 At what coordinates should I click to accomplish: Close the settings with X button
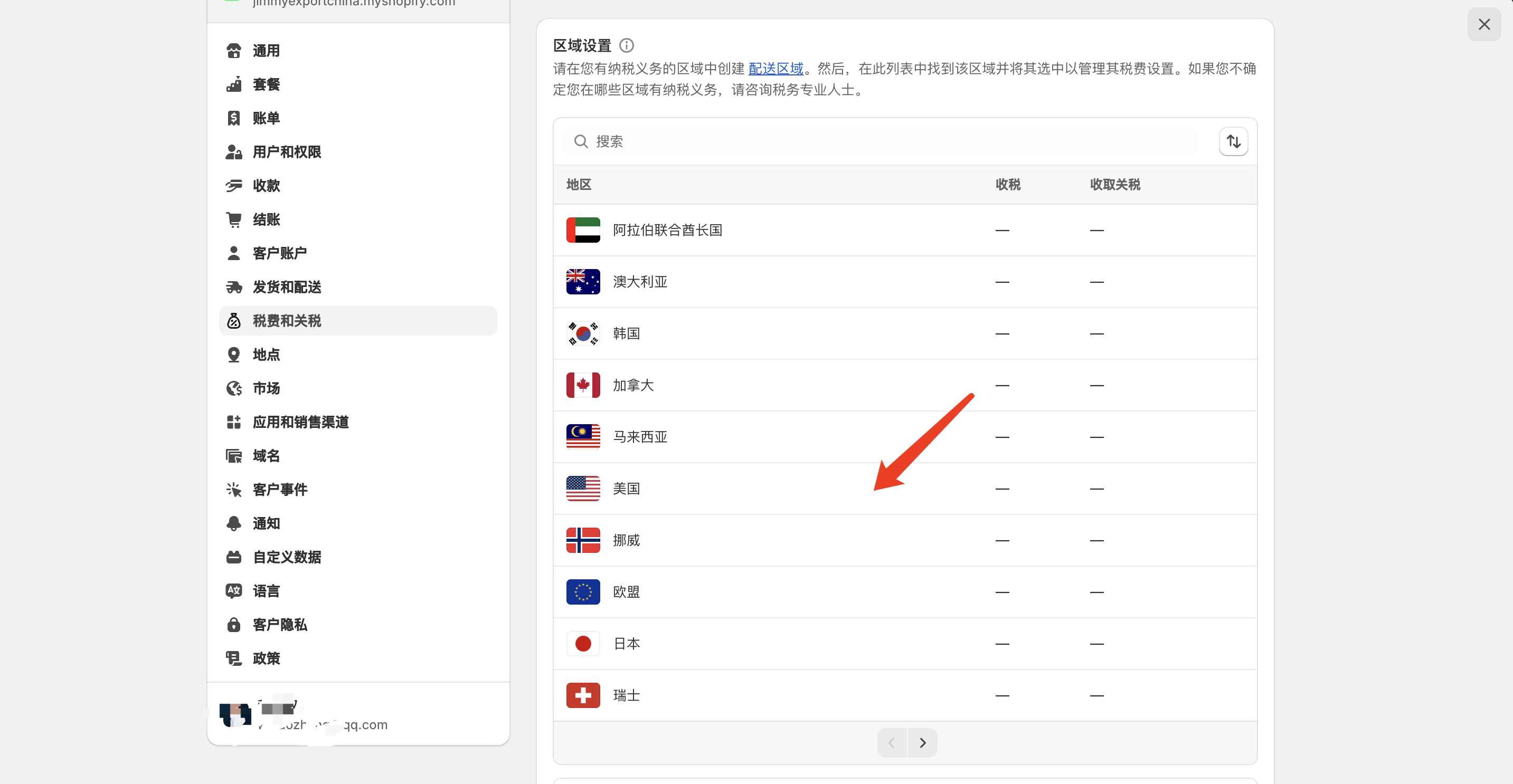coord(1483,24)
